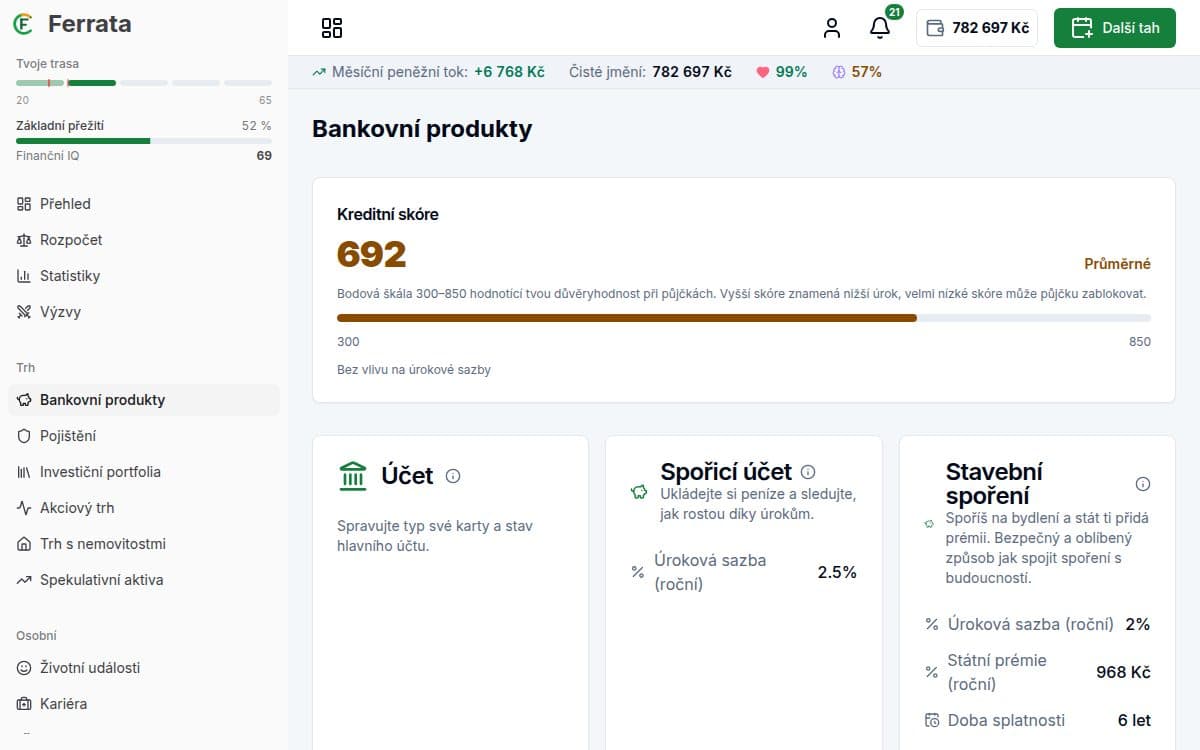The height and width of the screenshot is (750, 1200).
Task: Click the percent icon beside Státní prémie
Action: point(932,672)
